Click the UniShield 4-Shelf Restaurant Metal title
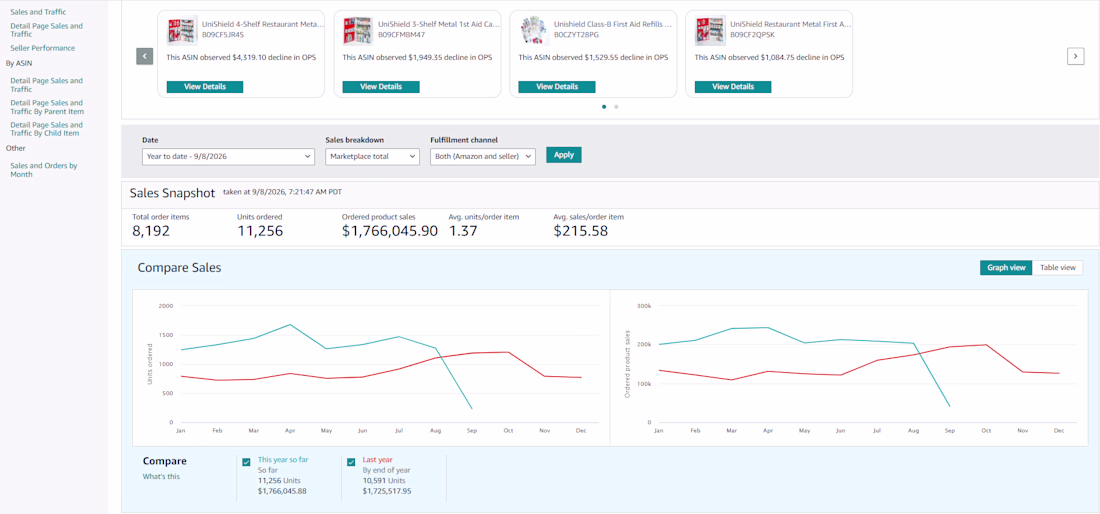The height and width of the screenshot is (514, 1100). pos(263,24)
